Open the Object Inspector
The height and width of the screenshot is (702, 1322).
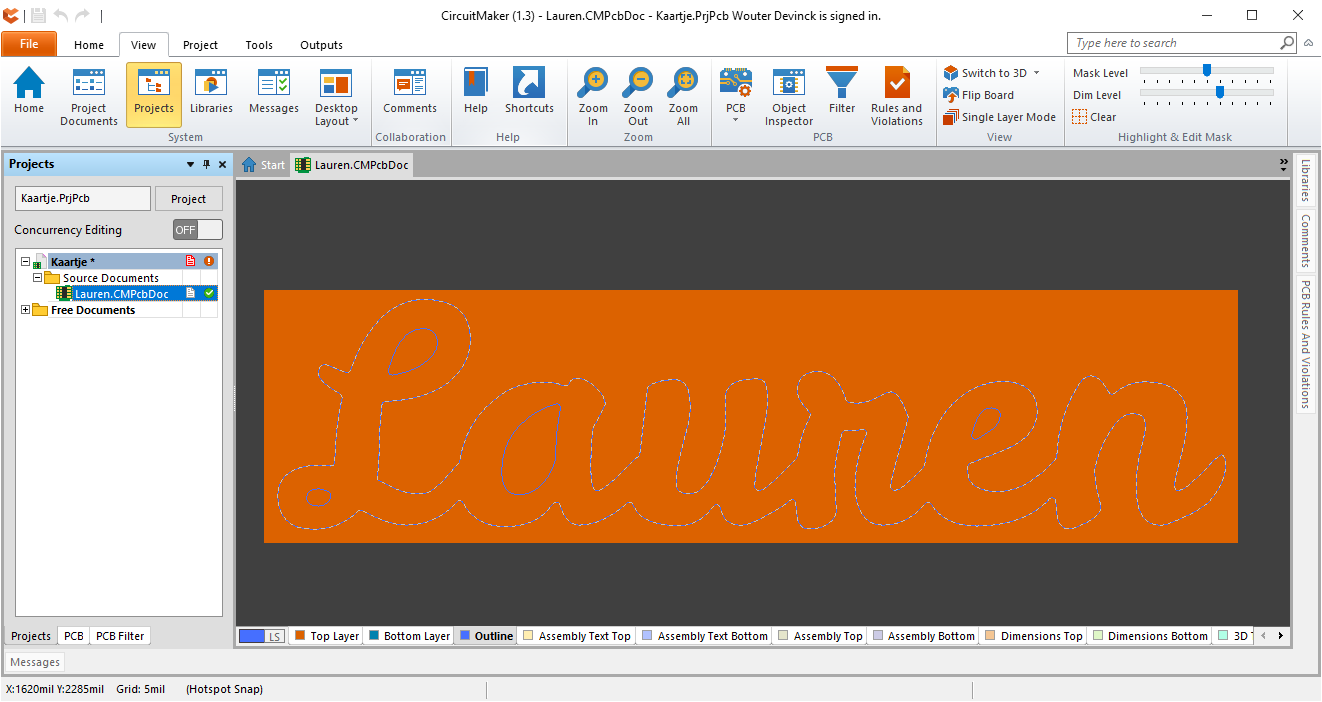click(789, 96)
